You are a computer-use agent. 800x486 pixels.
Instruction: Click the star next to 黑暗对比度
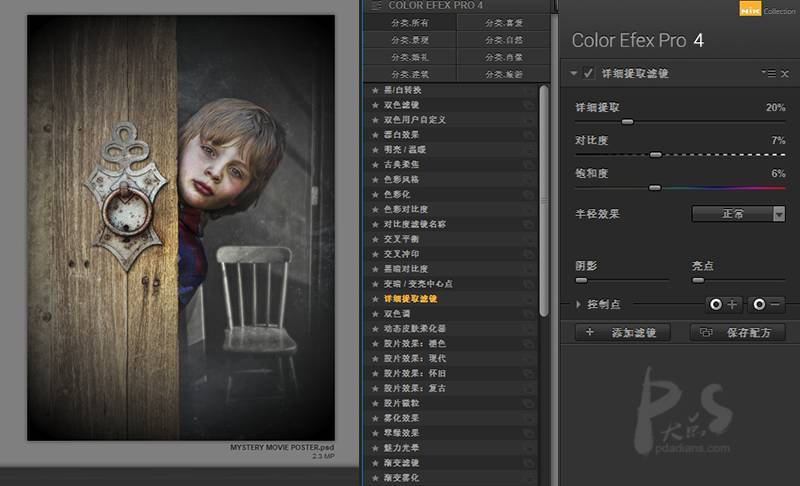[x=375, y=269]
